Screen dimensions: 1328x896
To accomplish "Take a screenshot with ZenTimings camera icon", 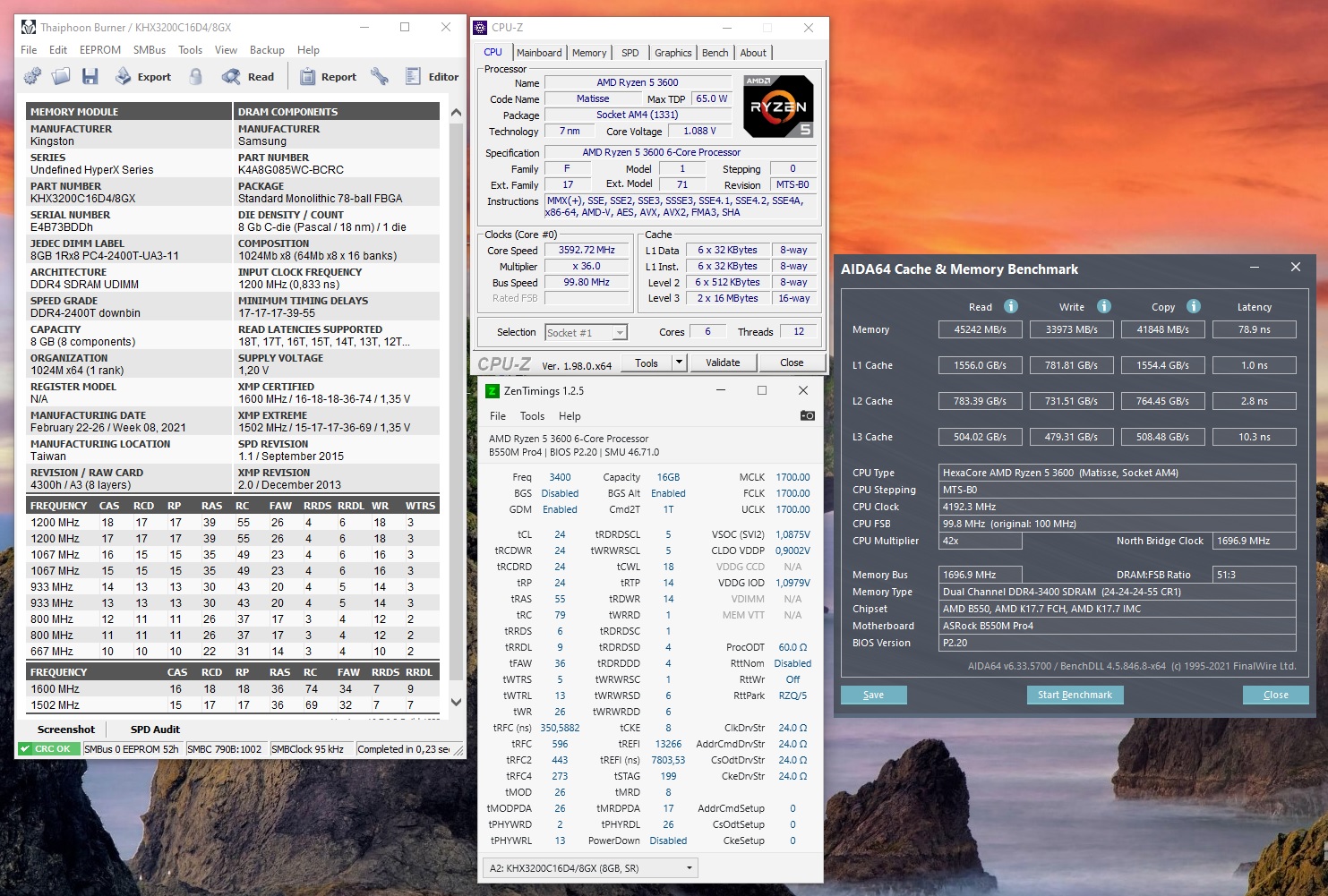I will (x=807, y=415).
